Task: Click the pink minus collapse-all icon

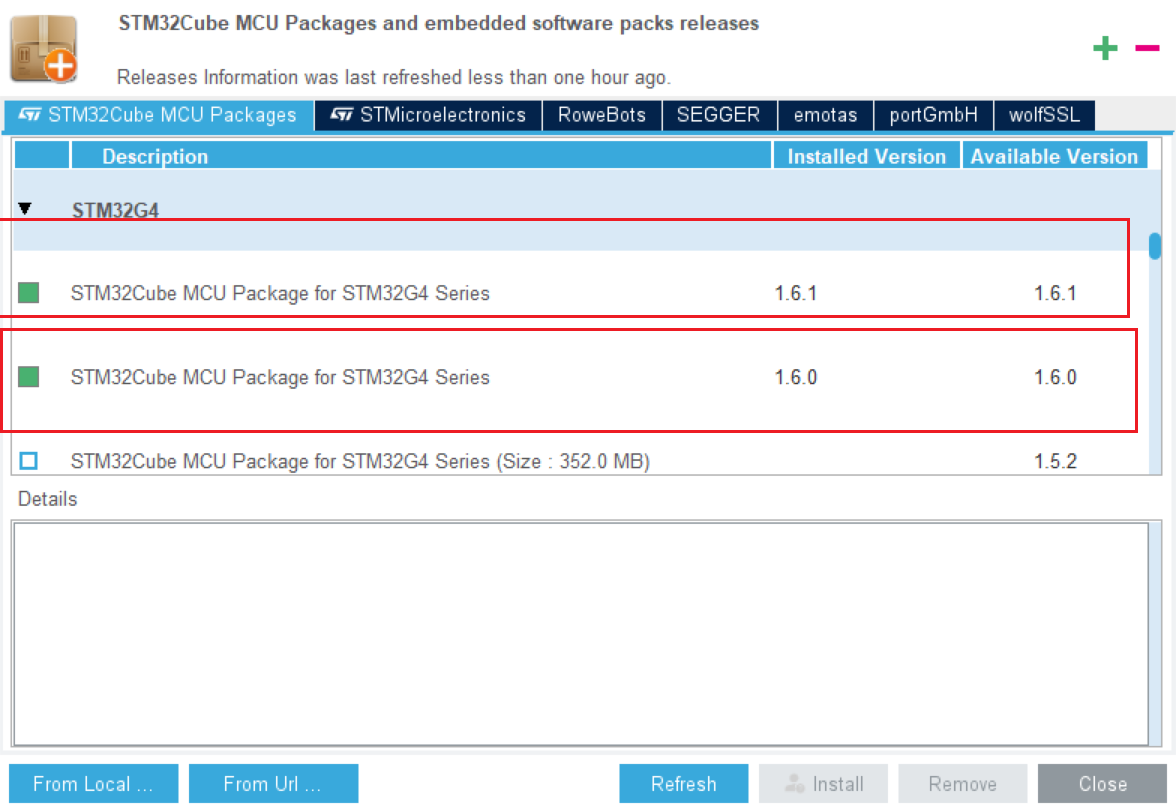Action: coord(1147,49)
